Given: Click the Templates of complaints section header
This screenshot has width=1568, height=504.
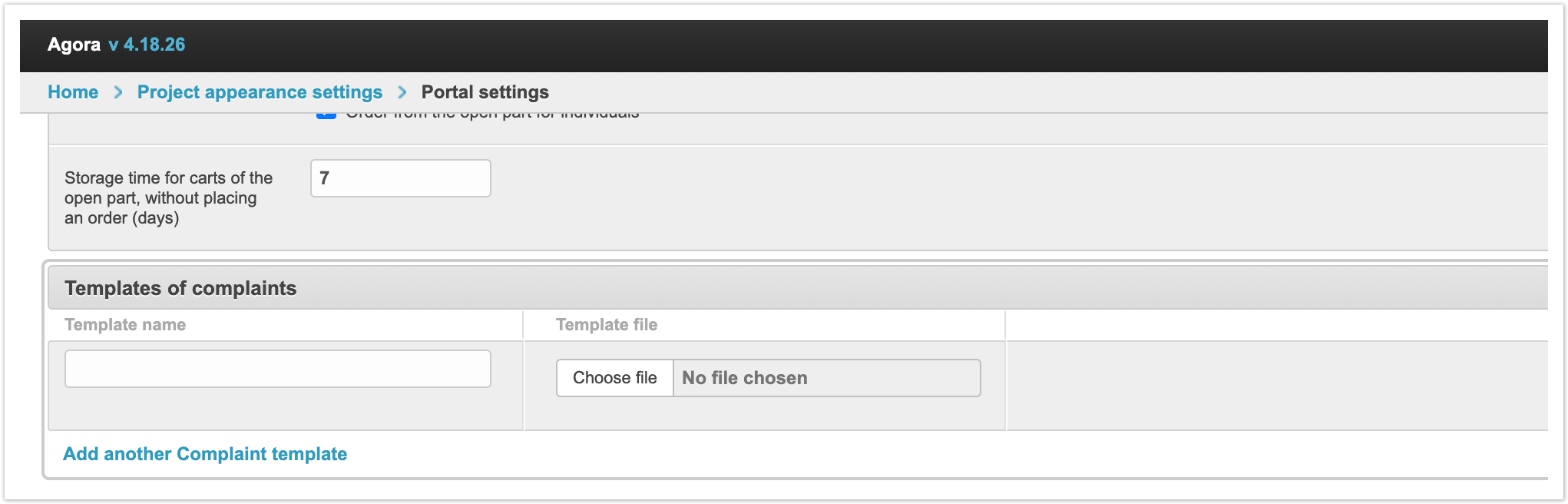Looking at the screenshot, I should 180,288.
